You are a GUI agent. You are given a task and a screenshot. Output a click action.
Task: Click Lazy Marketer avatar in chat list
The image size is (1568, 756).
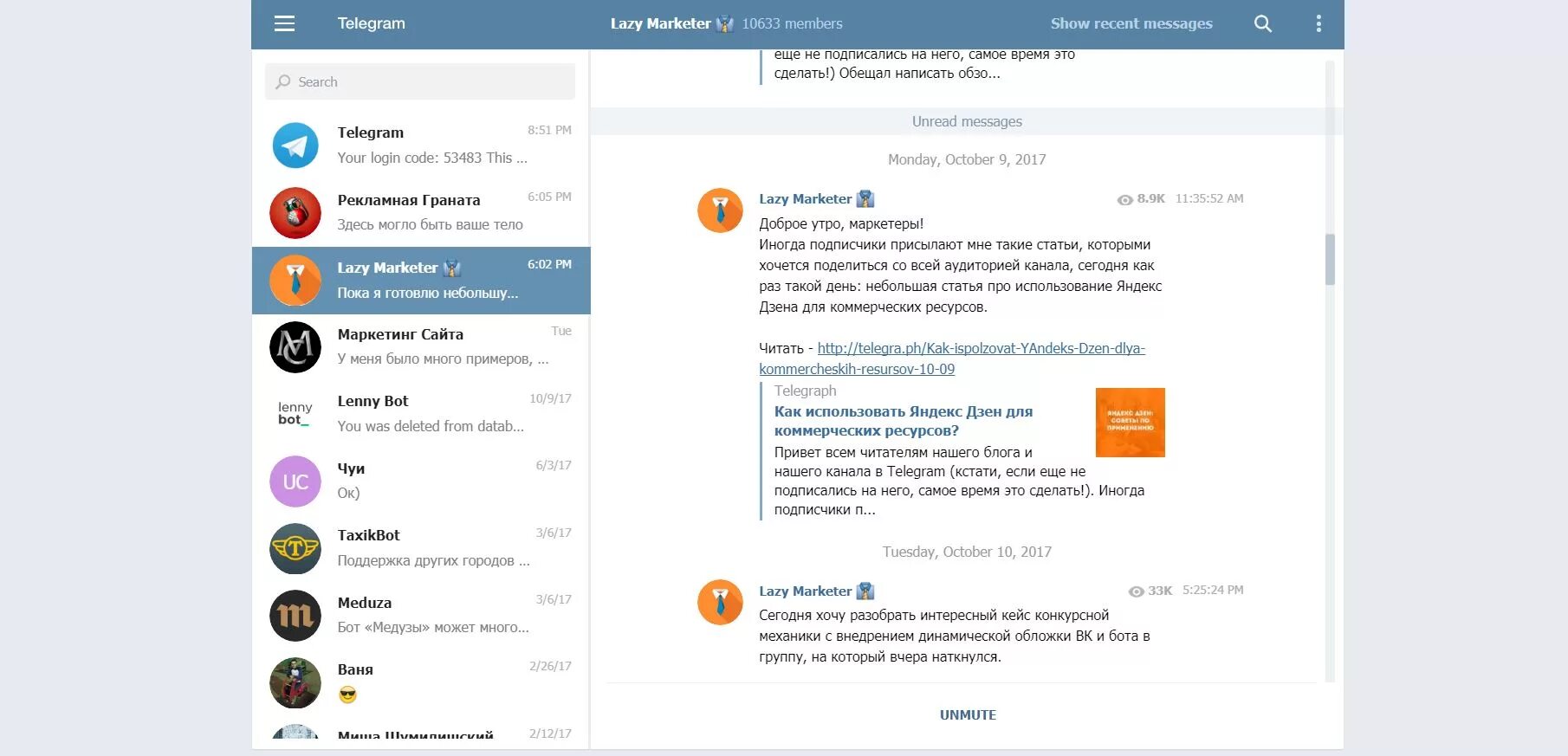295,280
